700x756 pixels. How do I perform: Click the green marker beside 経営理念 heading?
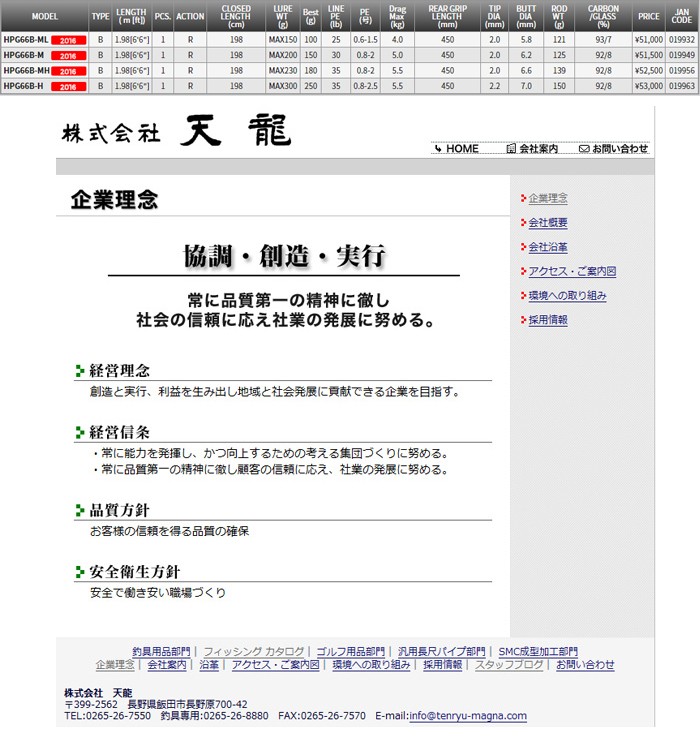(80, 371)
